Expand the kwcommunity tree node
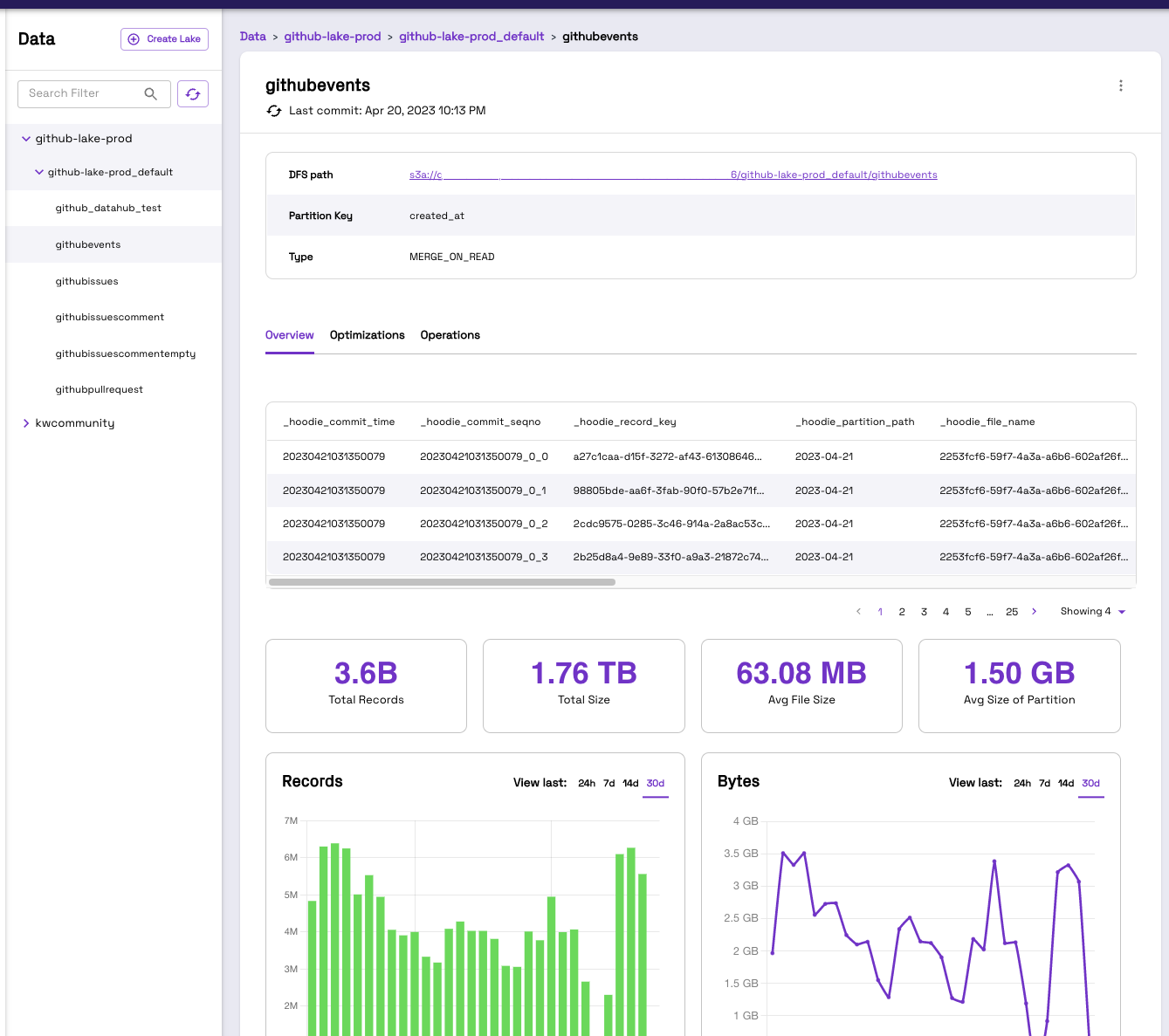The width and height of the screenshot is (1169, 1036). coord(26,423)
